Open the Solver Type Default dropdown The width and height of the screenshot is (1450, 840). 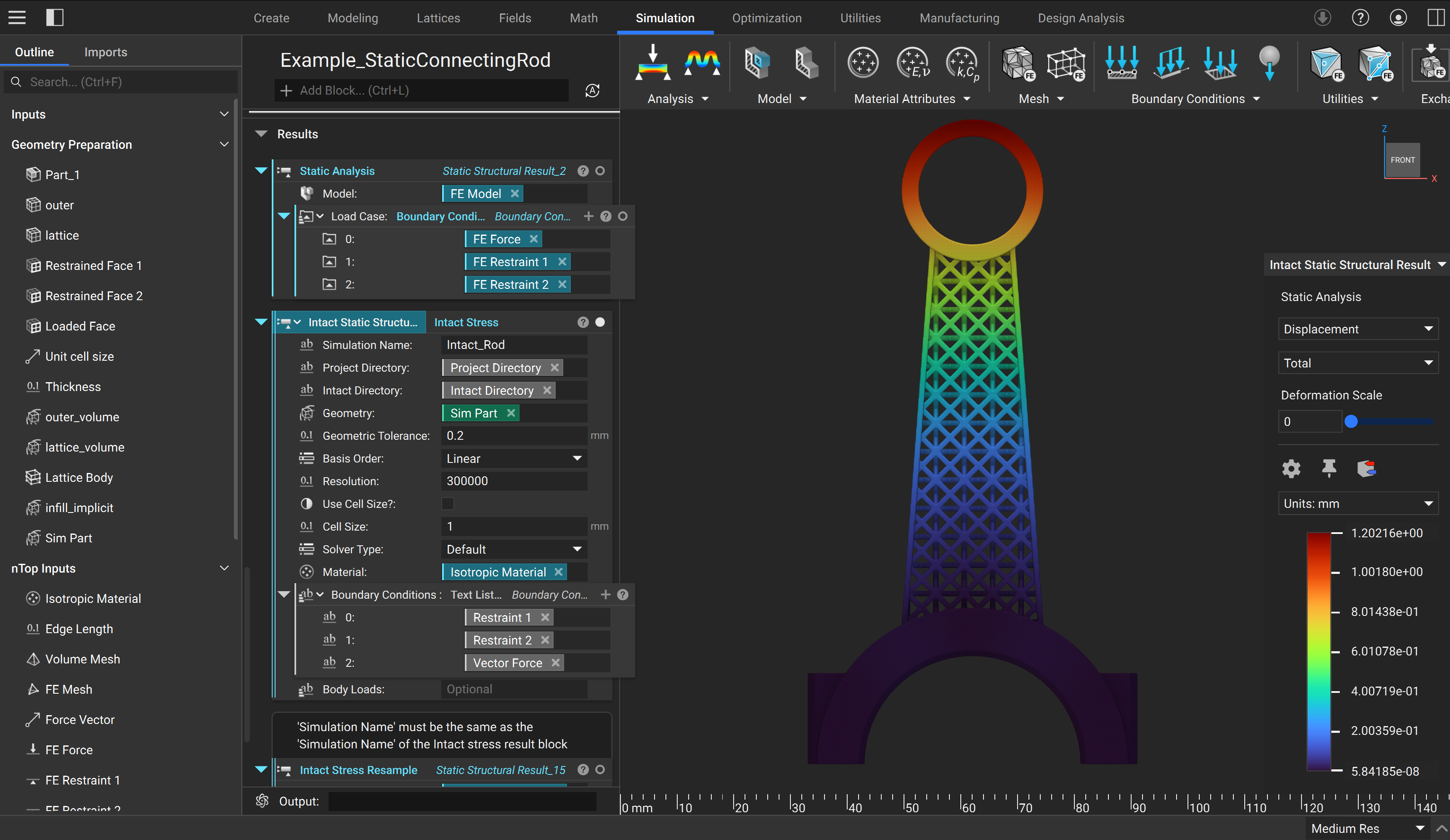tap(514, 549)
